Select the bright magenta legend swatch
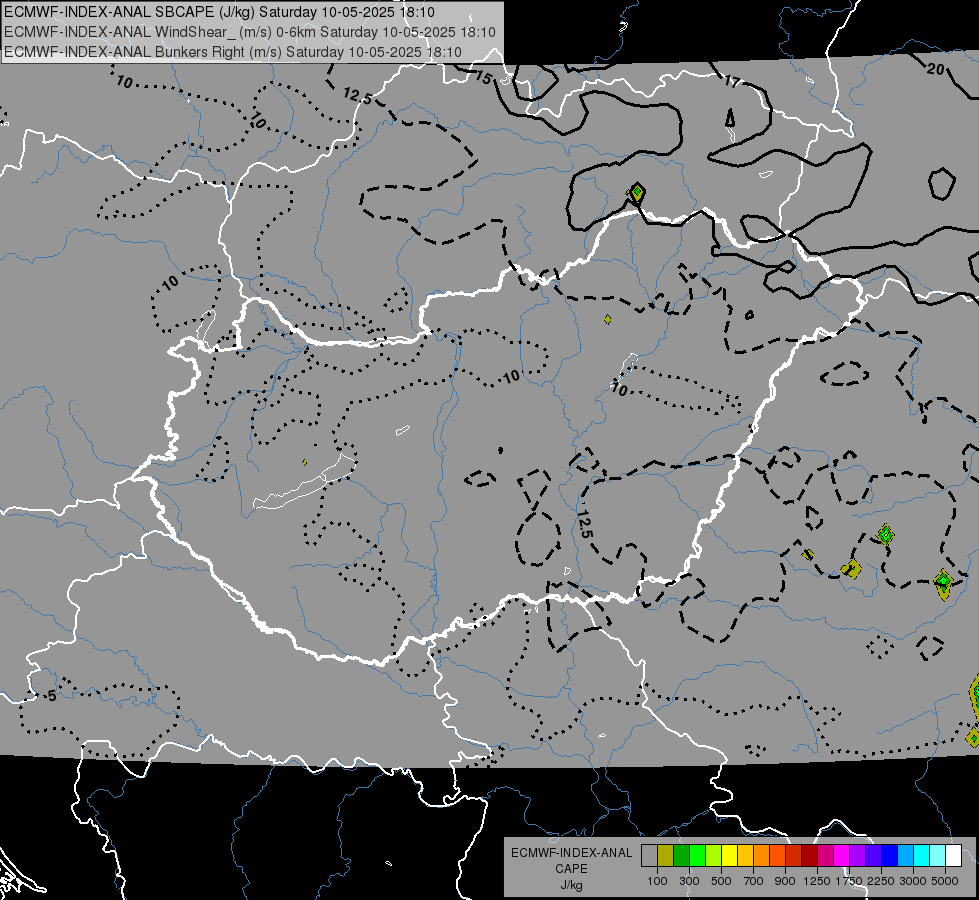Viewport: 979px width, 900px height. coord(842,855)
